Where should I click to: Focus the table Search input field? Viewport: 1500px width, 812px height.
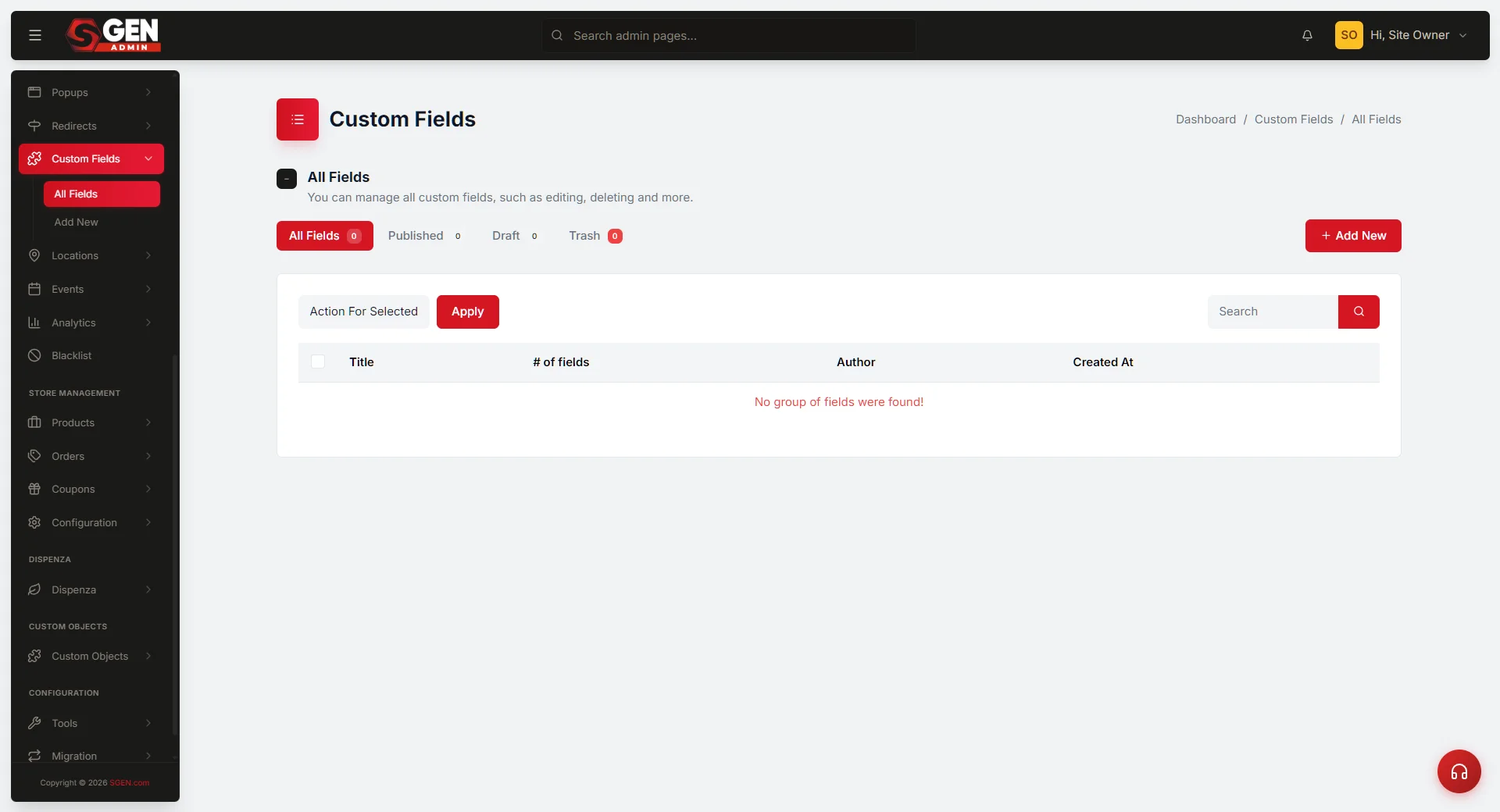[x=1273, y=312]
